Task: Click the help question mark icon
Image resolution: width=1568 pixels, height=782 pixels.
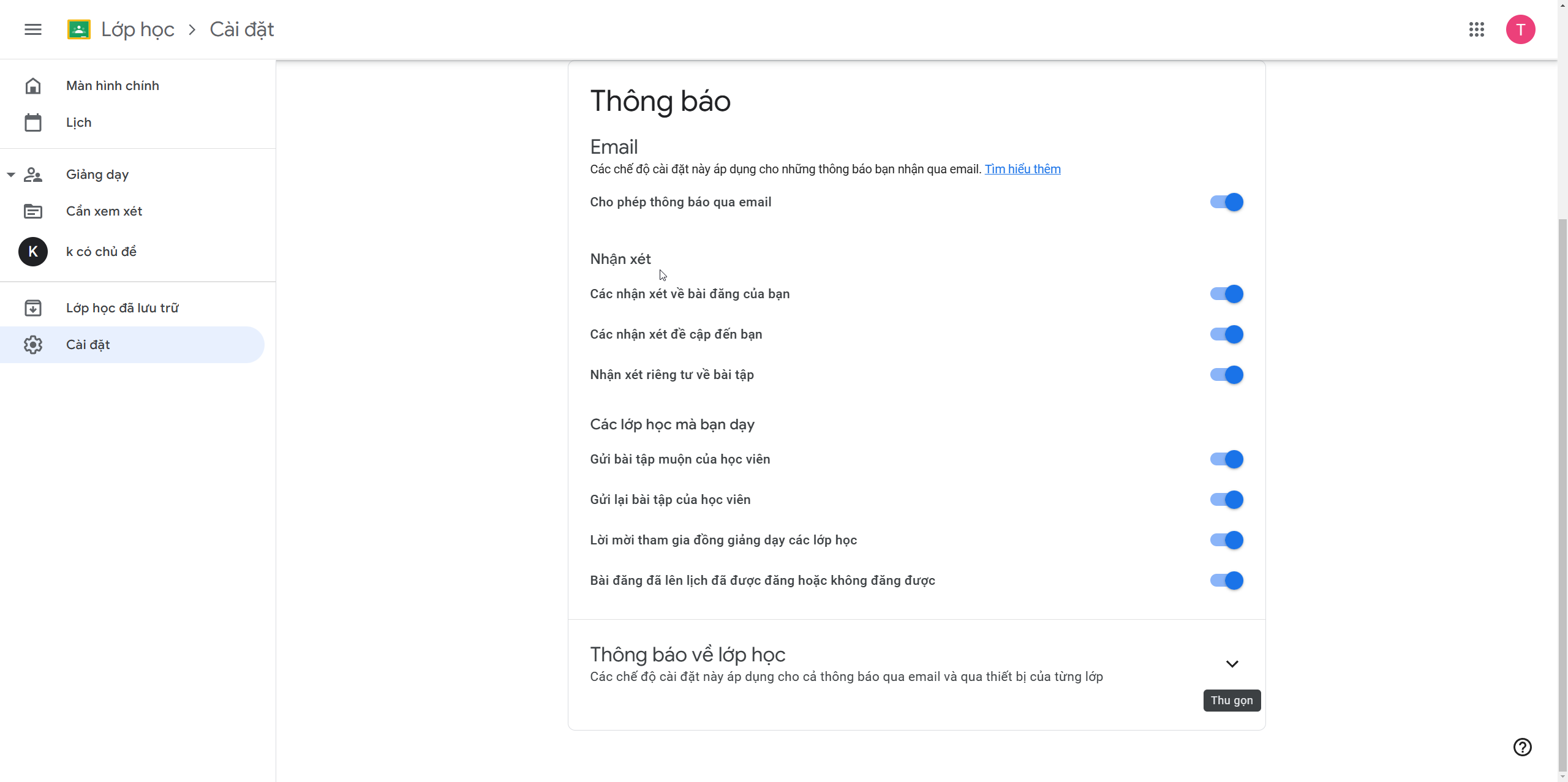Action: pyautogui.click(x=1522, y=747)
